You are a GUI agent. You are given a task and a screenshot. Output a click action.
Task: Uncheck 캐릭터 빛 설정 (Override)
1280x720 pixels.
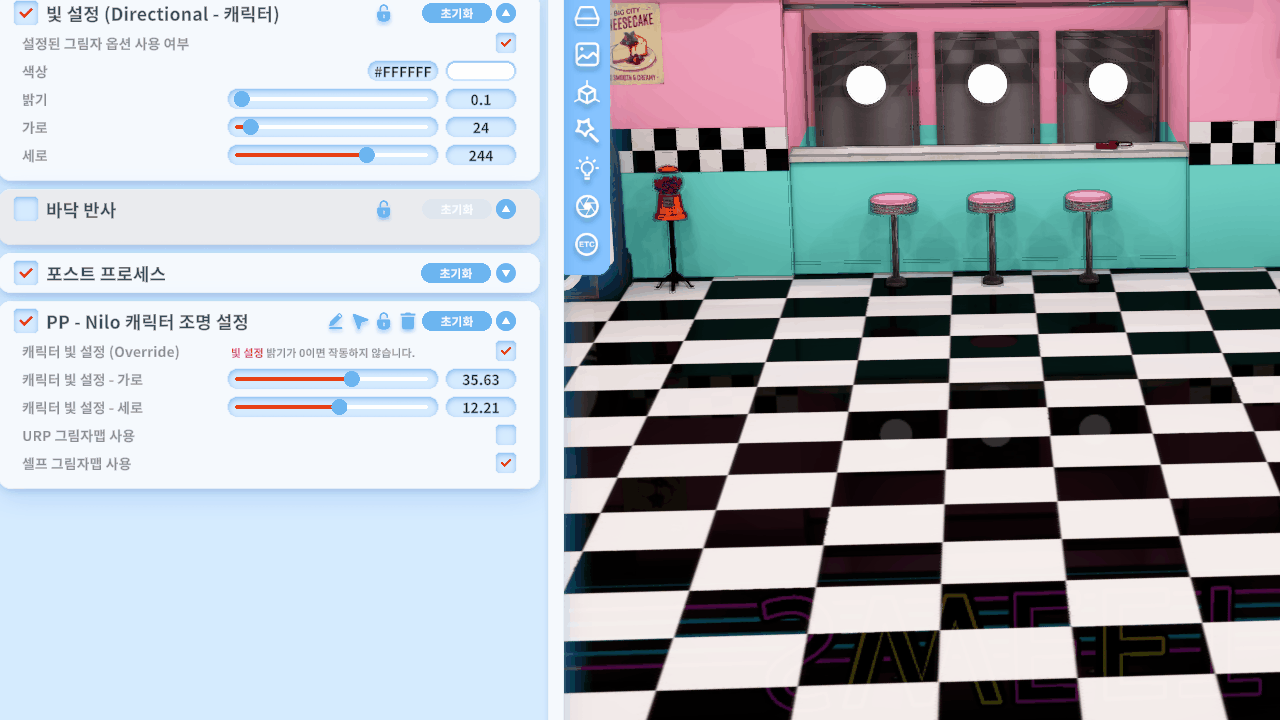click(506, 351)
